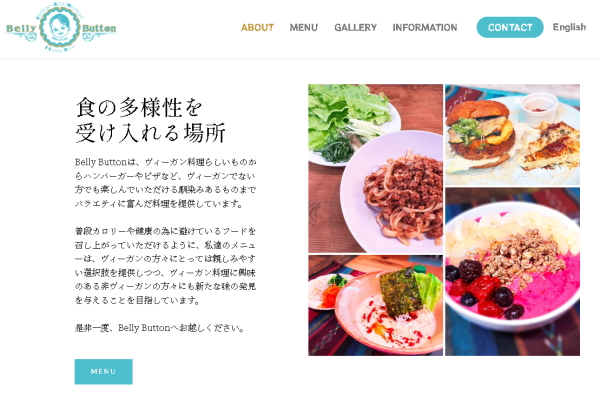View the ramen bowl with nori photo
The height and width of the screenshot is (400, 600).
[x=375, y=305]
